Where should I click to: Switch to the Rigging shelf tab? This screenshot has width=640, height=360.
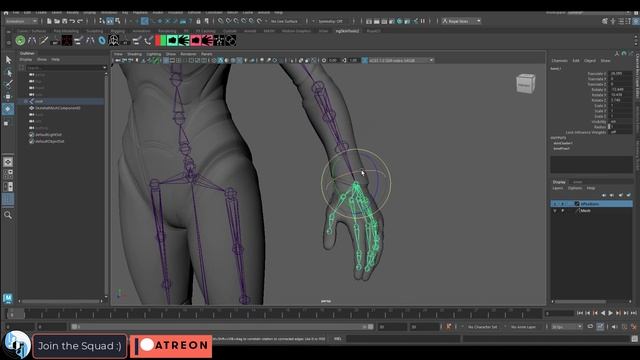pos(118,31)
